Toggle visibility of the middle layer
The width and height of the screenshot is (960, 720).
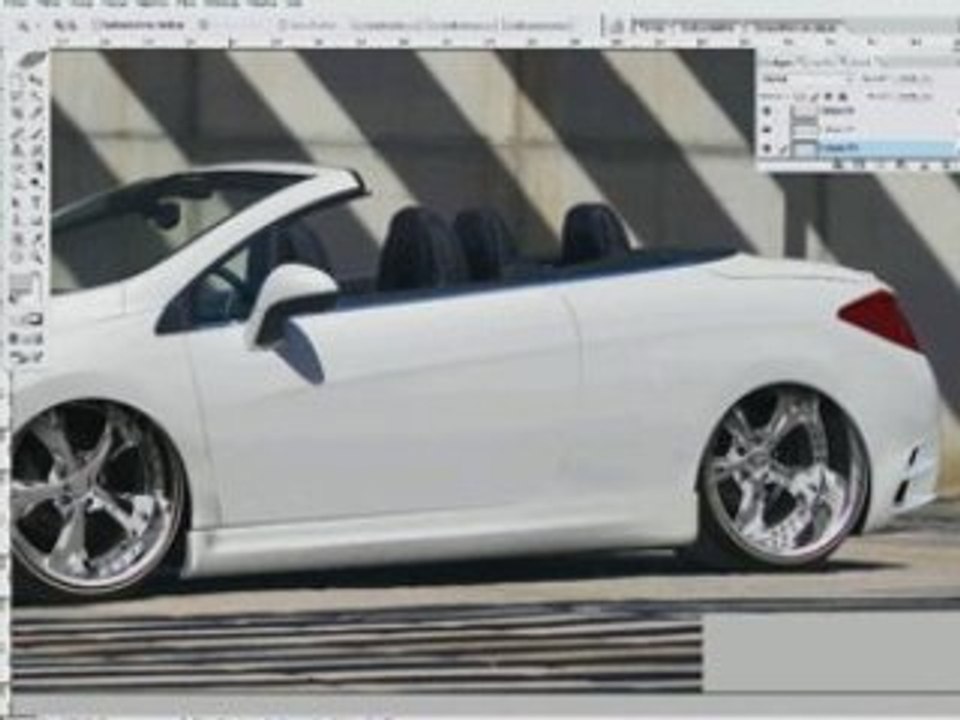(x=768, y=130)
